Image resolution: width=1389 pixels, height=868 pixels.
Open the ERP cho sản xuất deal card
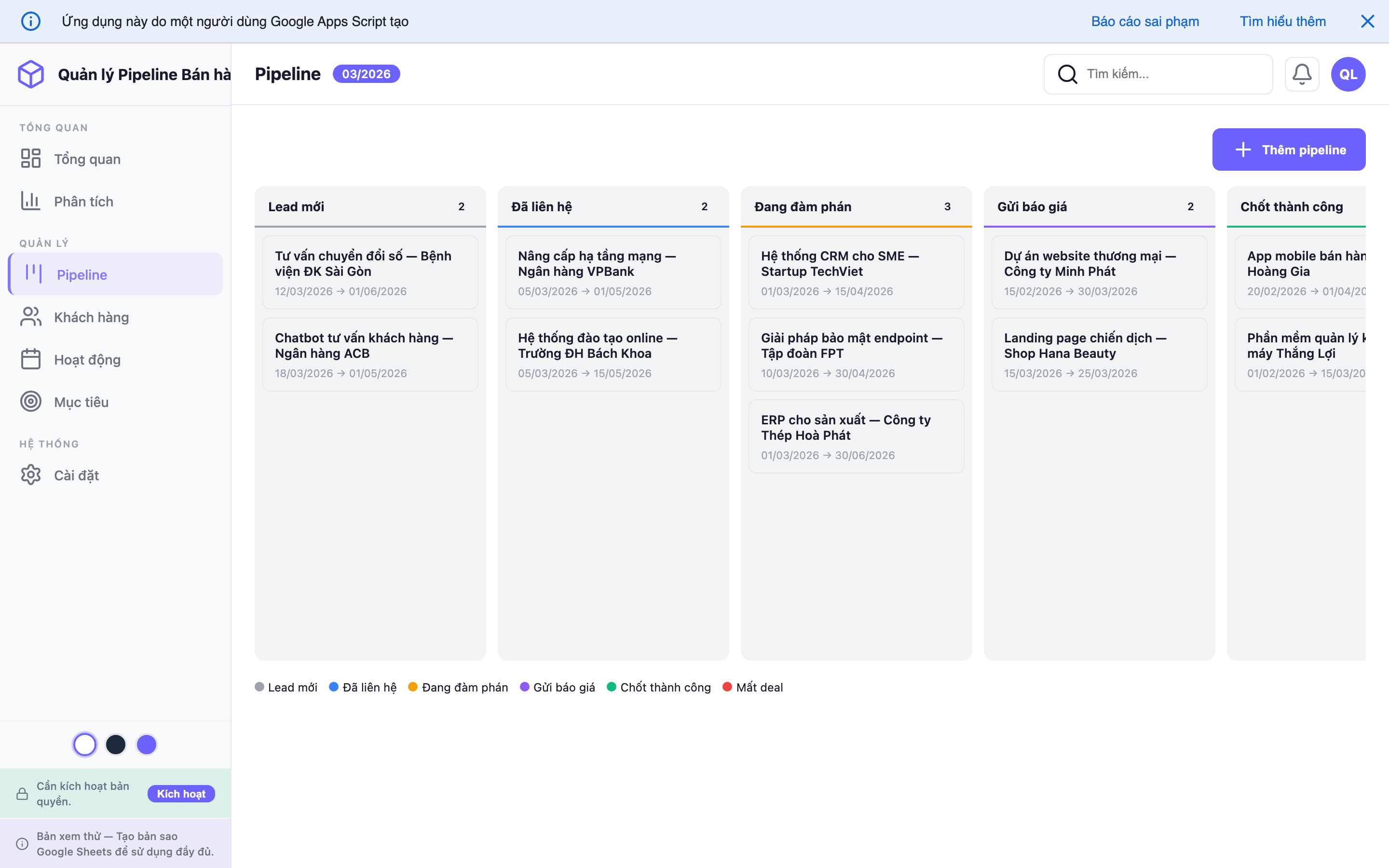pos(856,436)
